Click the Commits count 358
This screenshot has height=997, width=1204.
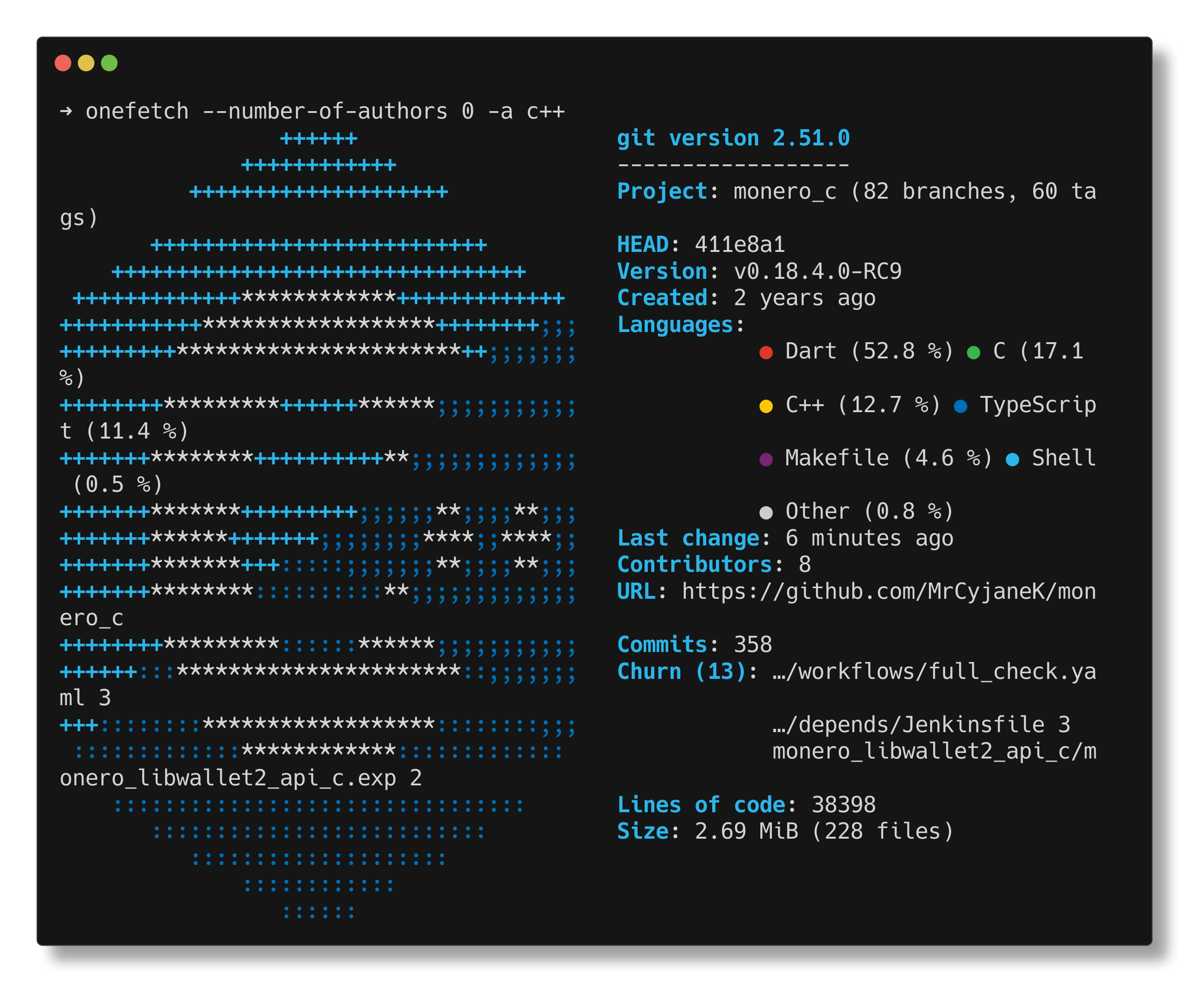753,645
